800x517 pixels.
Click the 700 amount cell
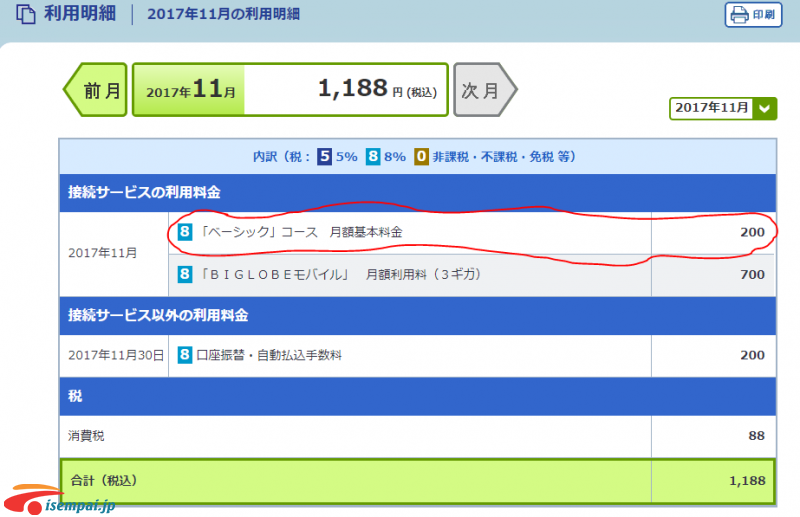pyautogui.click(x=713, y=275)
